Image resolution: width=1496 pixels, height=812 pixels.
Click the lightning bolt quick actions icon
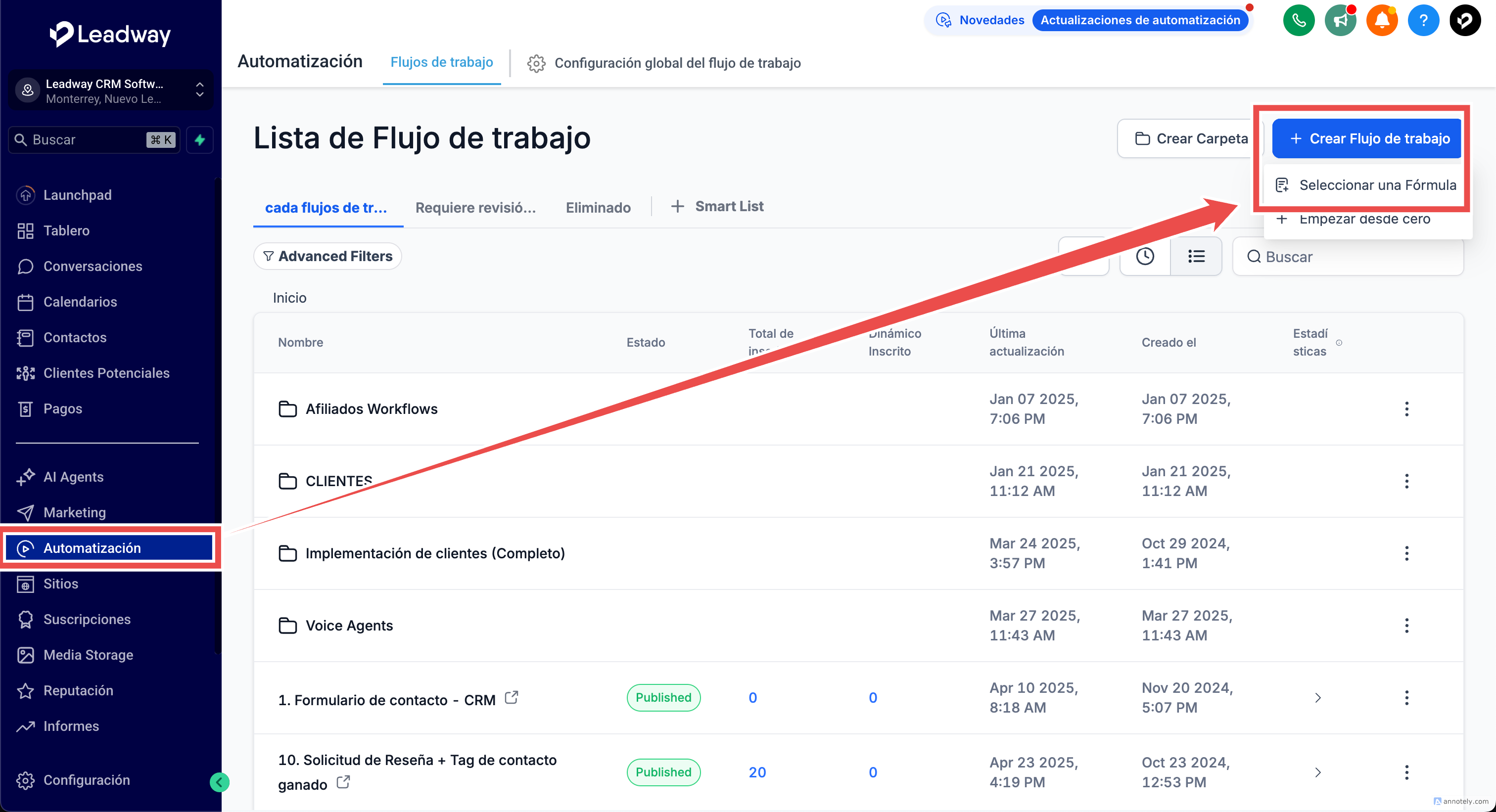point(200,140)
